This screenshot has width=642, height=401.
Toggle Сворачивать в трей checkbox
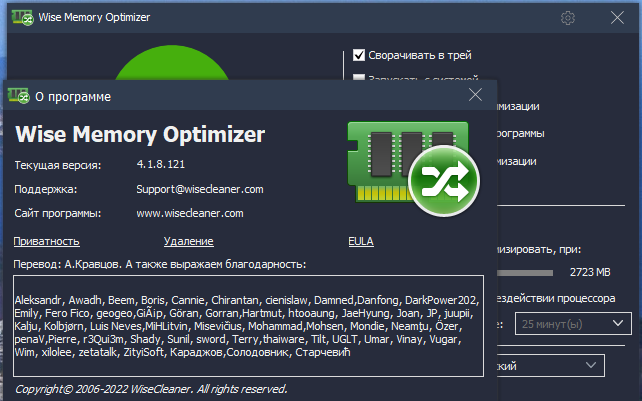click(x=359, y=55)
